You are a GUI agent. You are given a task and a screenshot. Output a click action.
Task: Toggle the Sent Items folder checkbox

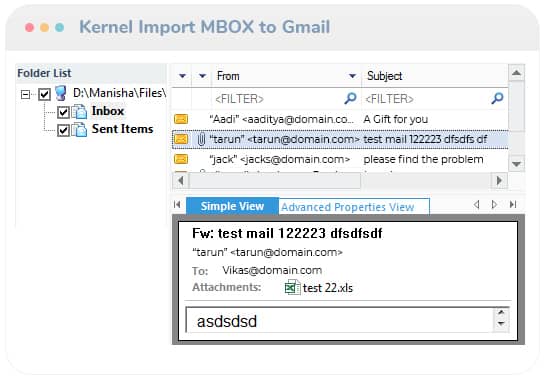point(63,130)
